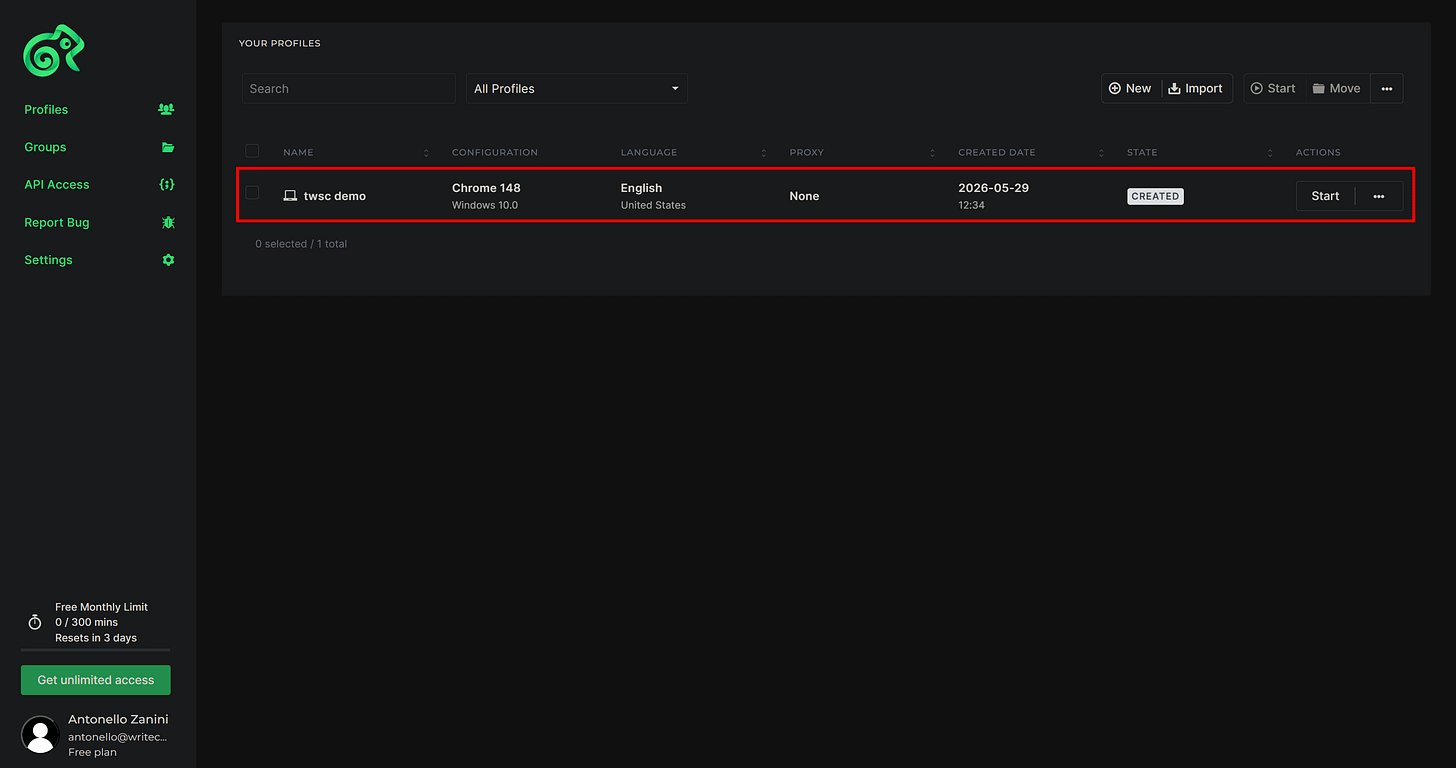Open the twsc demo row ellipsis actions menu
Viewport: 1456px width, 768px height.
1379,196
